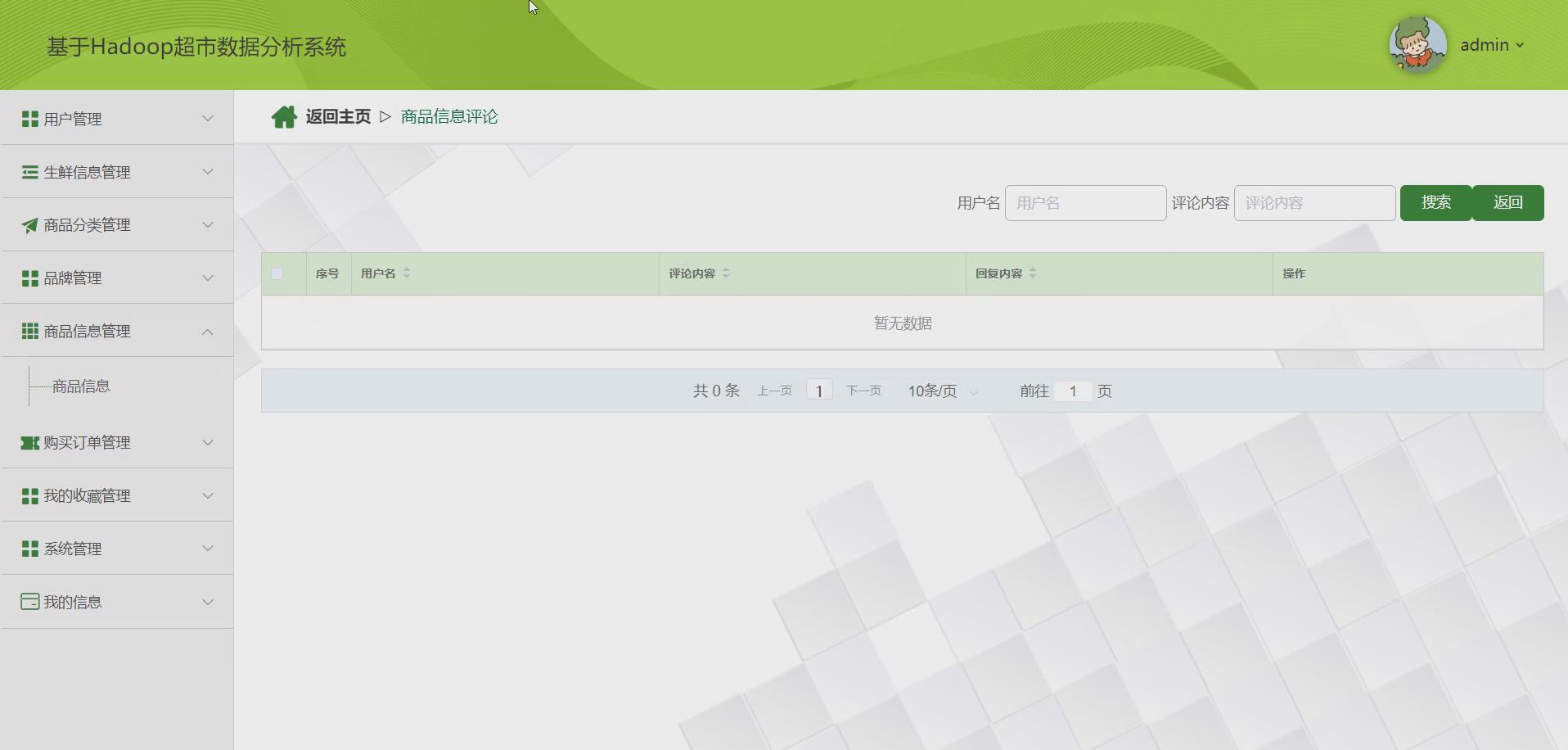Click the grid icon beside 用户管理
Viewport: 1568px width, 750px height.
[x=29, y=119]
